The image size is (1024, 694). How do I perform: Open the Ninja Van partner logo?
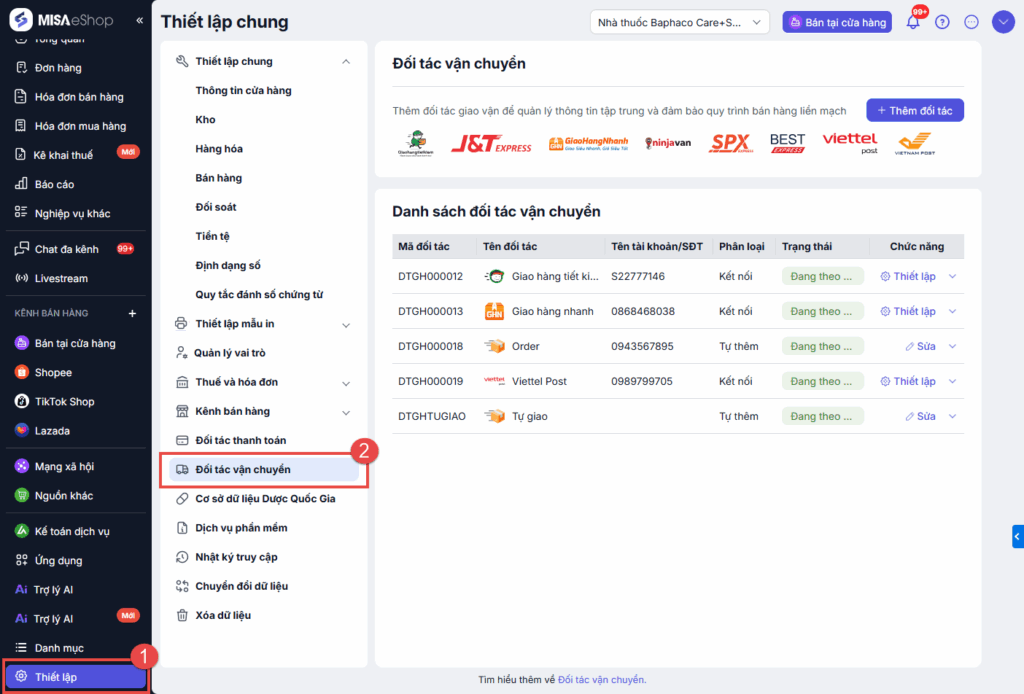pos(668,144)
